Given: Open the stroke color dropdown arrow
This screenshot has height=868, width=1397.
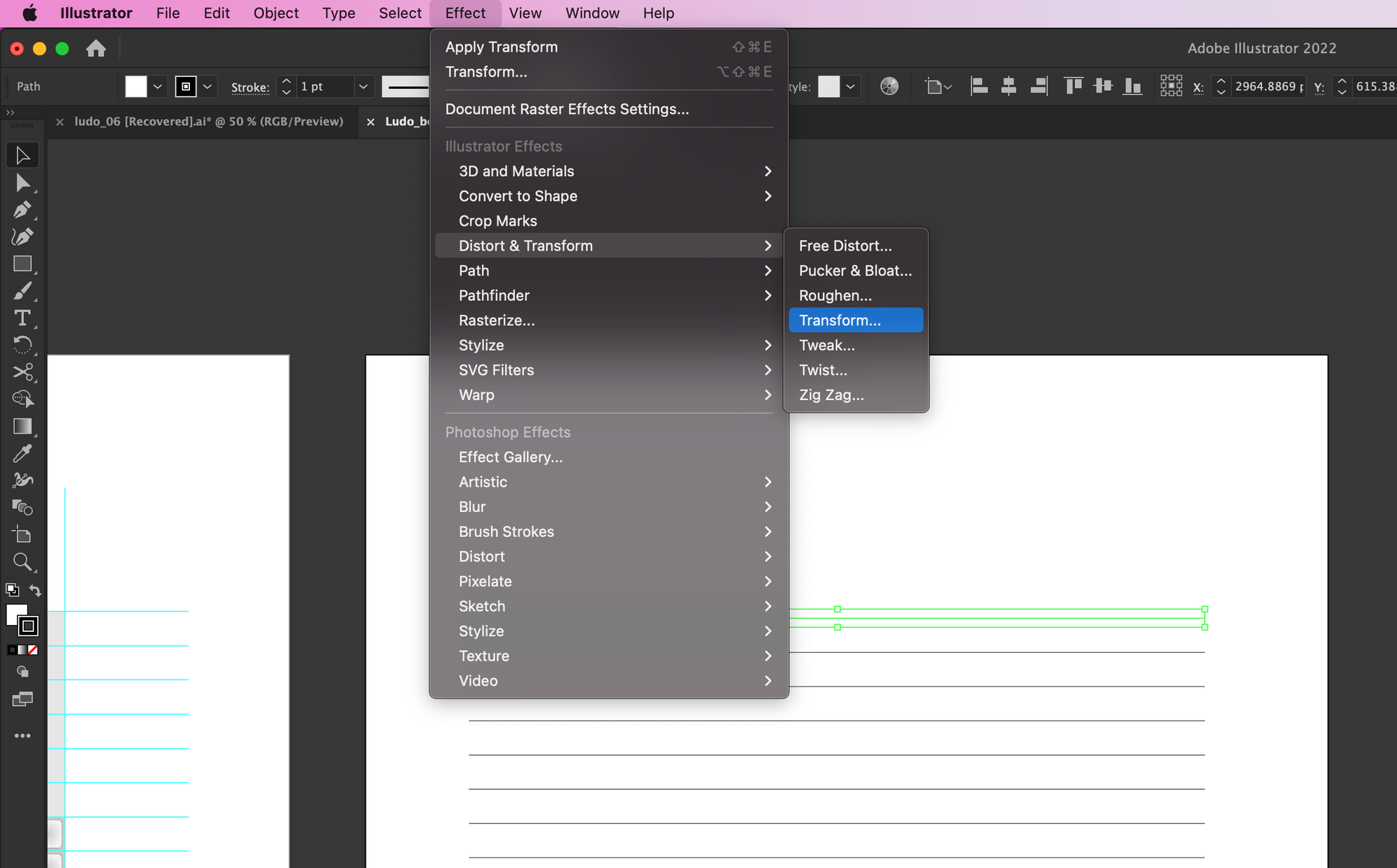Looking at the screenshot, I should [x=207, y=87].
